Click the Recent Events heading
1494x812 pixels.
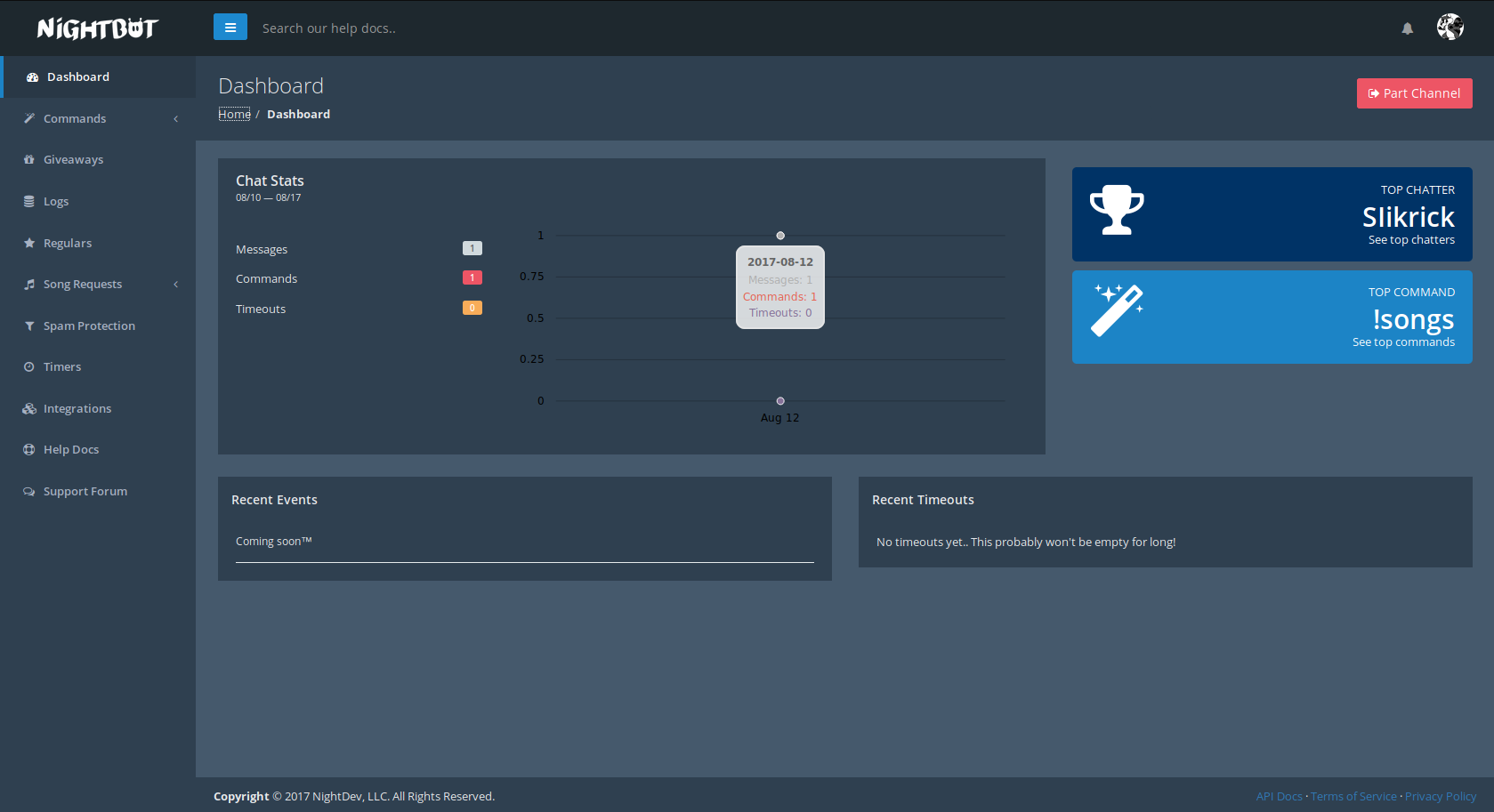(274, 500)
